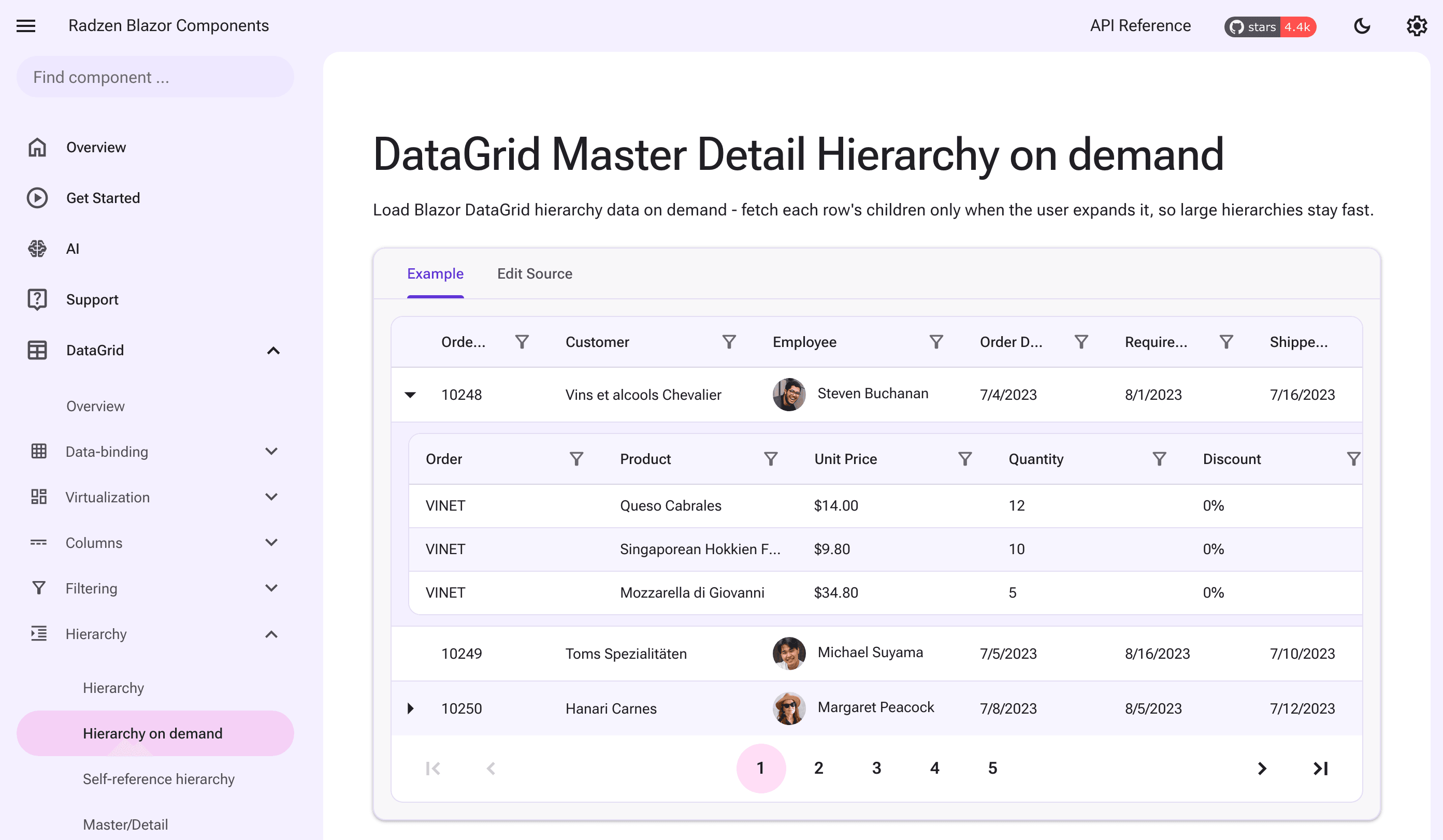Image resolution: width=1443 pixels, height=840 pixels.
Task: Click the Toms Spezialitäten customer cell
Action: [626, 654]
